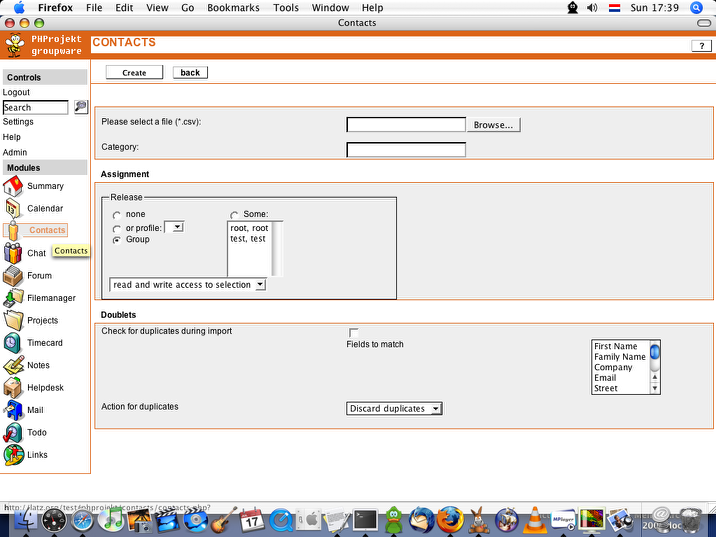Viewport: 716px width, 537px height.
Task: Click the Firefox icon in dock
Action: [450, 521]
